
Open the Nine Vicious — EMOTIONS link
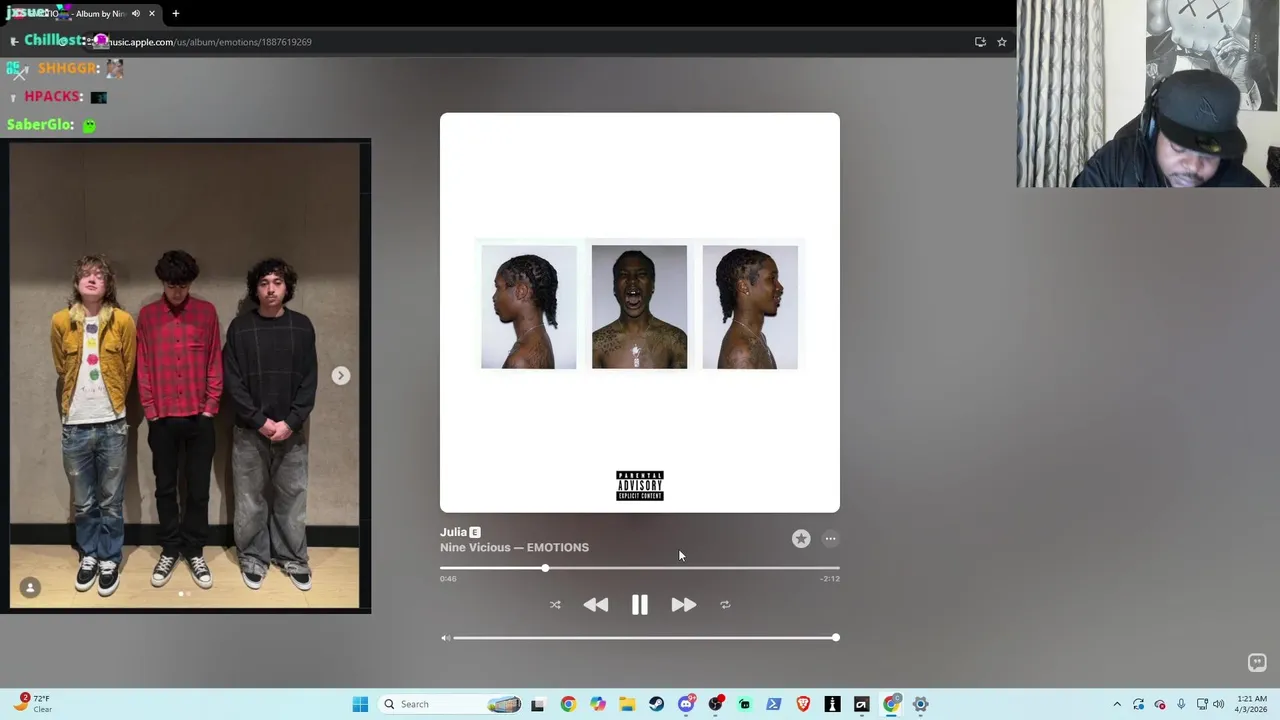point(514,547)
